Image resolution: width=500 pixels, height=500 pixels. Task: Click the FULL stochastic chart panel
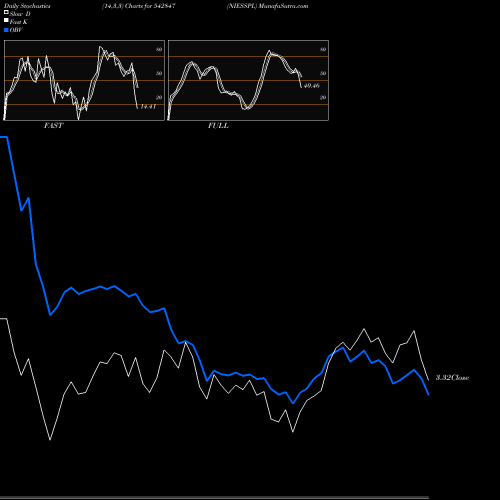pos(248,80)
